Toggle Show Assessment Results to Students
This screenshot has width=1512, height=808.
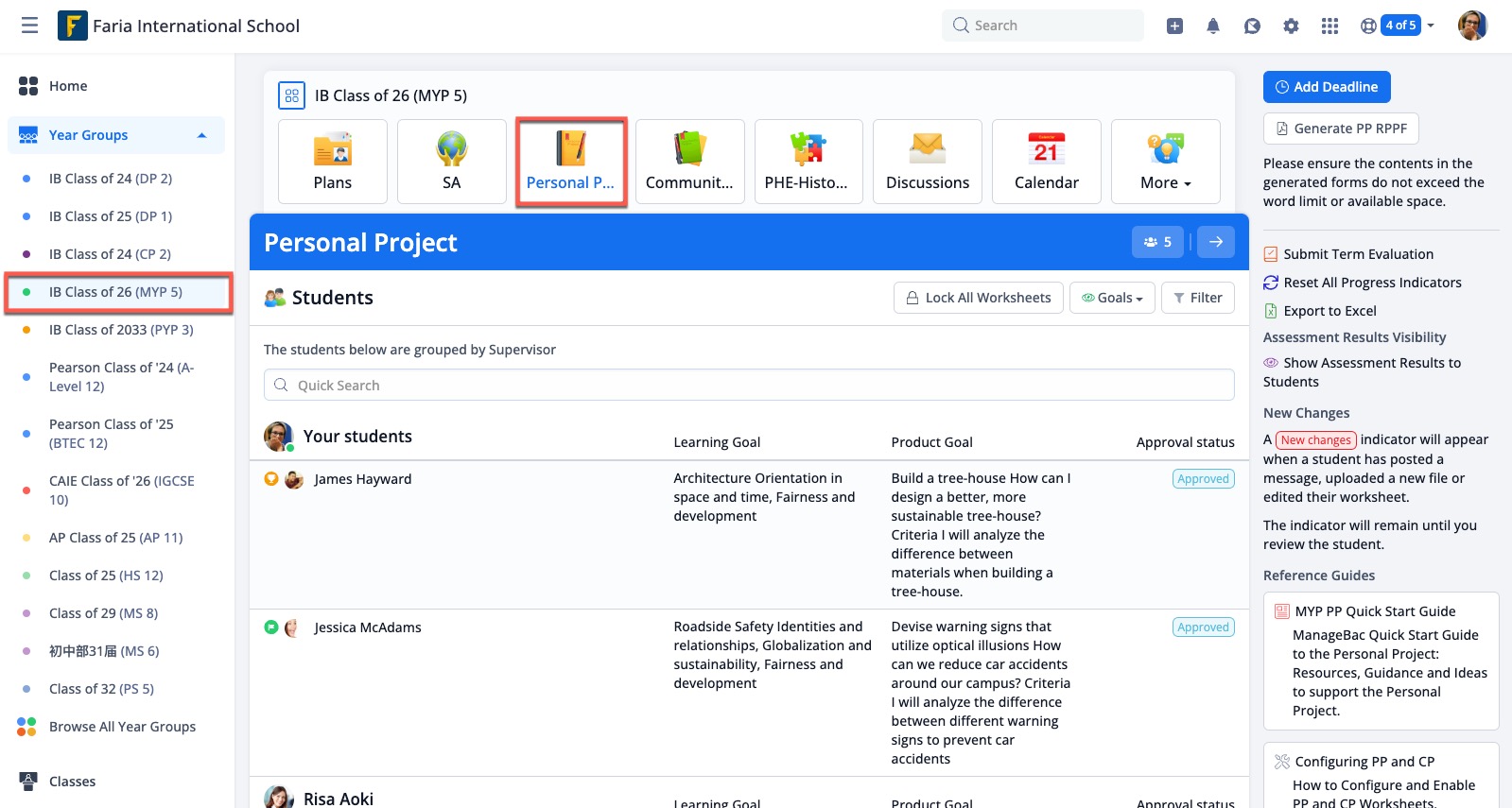point(1362,372)
